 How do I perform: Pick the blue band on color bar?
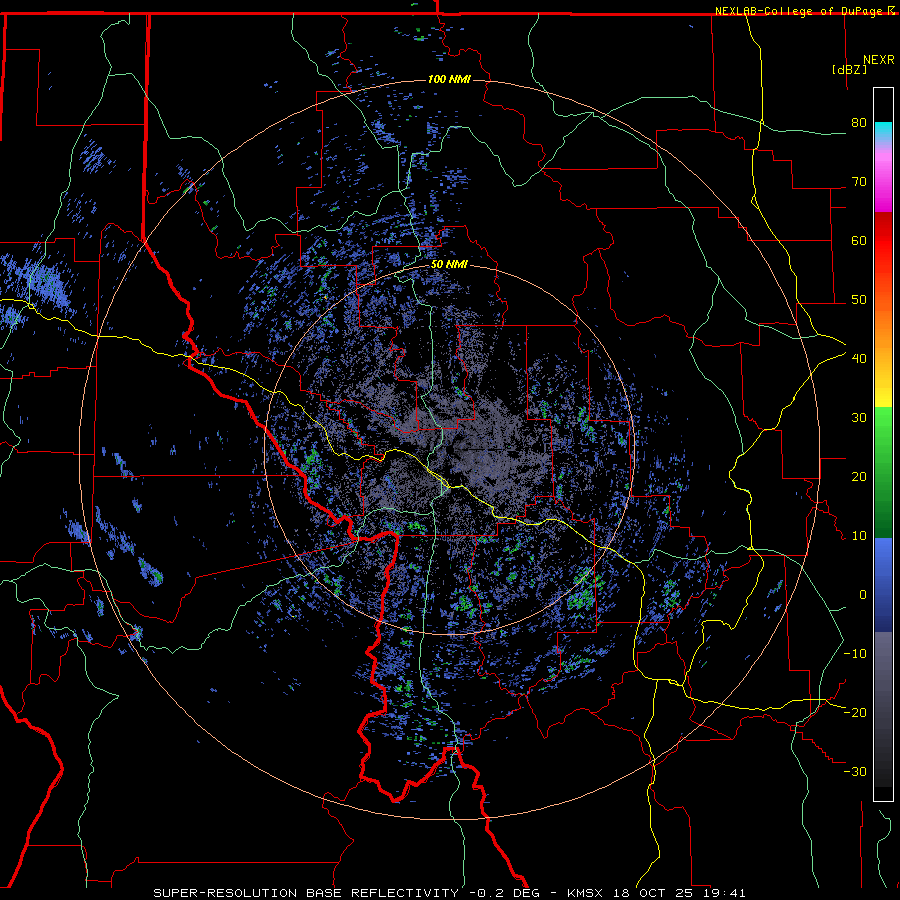click(x=883, y=585)
